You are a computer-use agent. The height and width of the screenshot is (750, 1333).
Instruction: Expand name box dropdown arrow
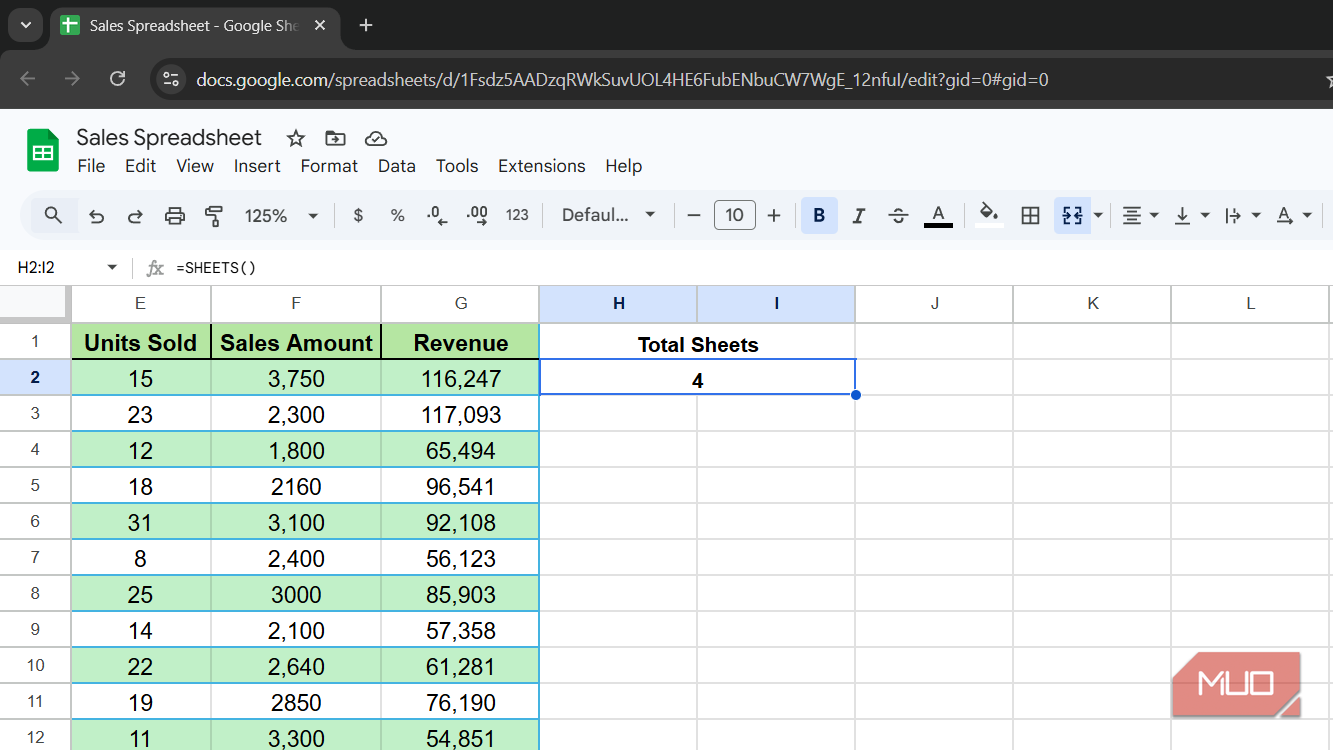tap(112, 268)
